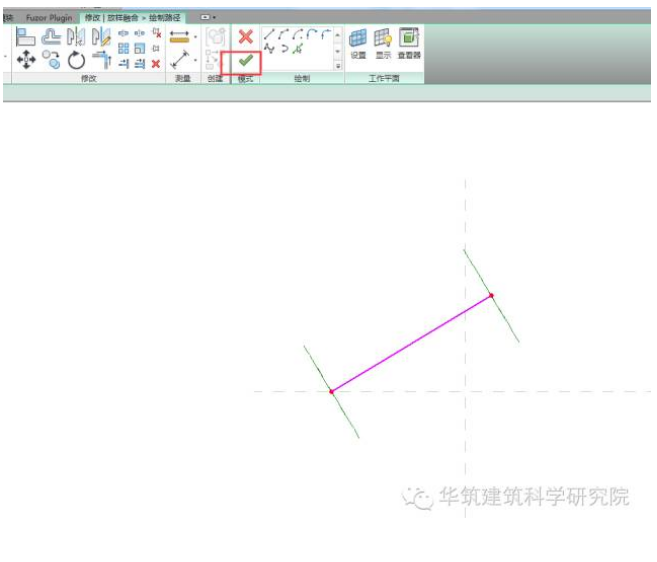Viewport: 657px width, 562px height.
Task: Click the upper-right red path endpoint
Action: point(491,295)
